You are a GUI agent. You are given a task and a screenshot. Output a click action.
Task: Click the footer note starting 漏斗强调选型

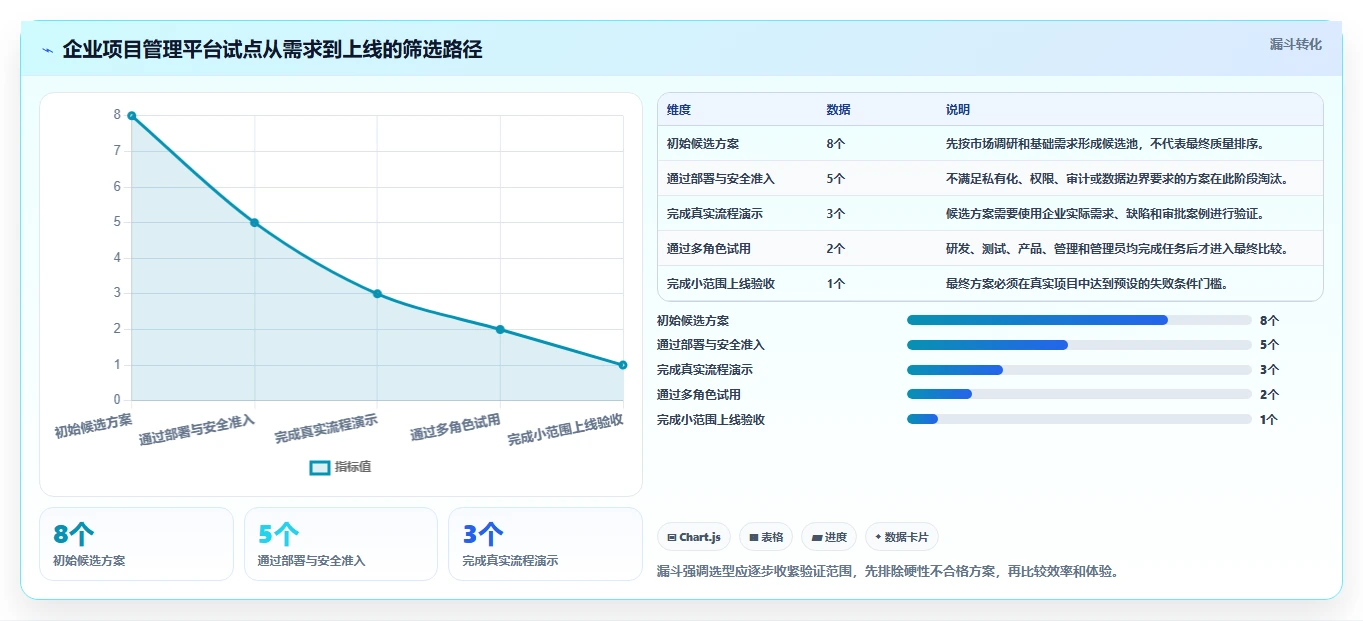(x=888, y=572)
